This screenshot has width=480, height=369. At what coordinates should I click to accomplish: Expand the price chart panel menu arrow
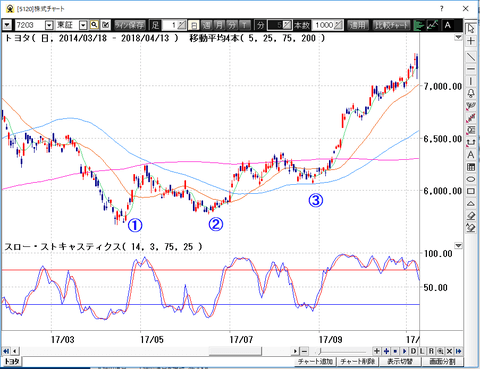(x=459, y=38)
